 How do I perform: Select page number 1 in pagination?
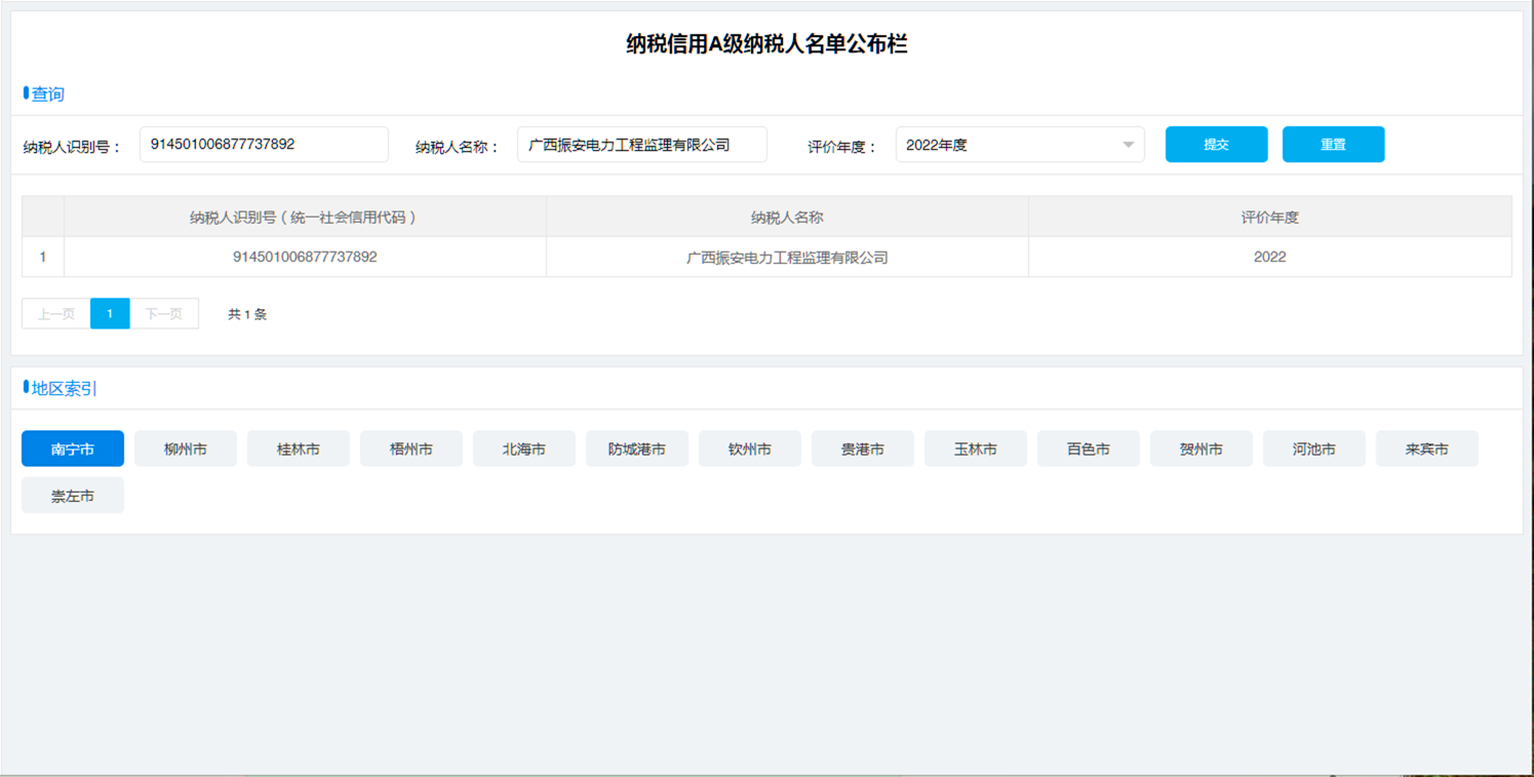pyautogui.click(x=110, y=314)
